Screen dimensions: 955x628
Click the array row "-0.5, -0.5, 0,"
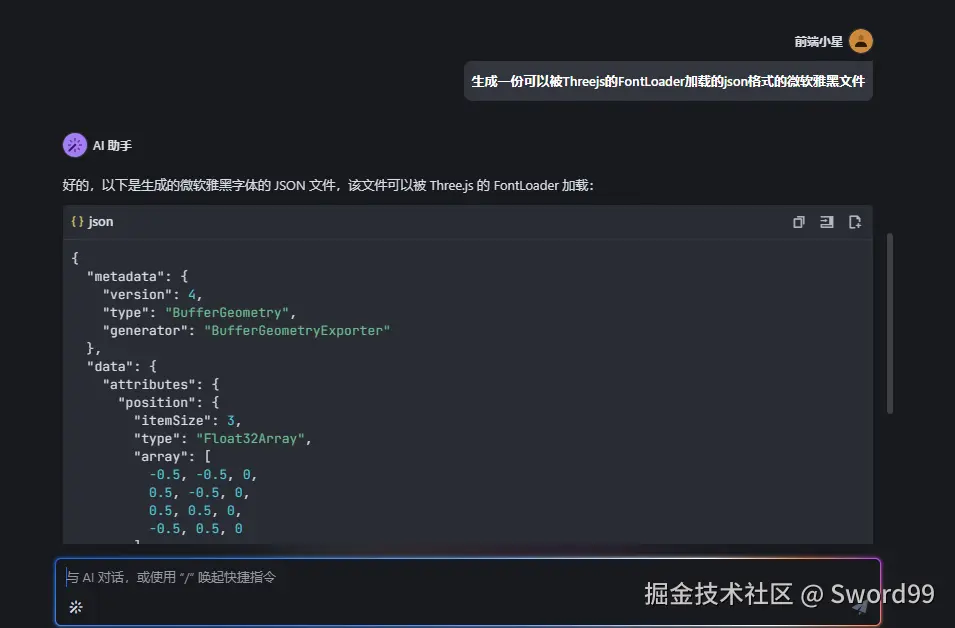(203, 475)
